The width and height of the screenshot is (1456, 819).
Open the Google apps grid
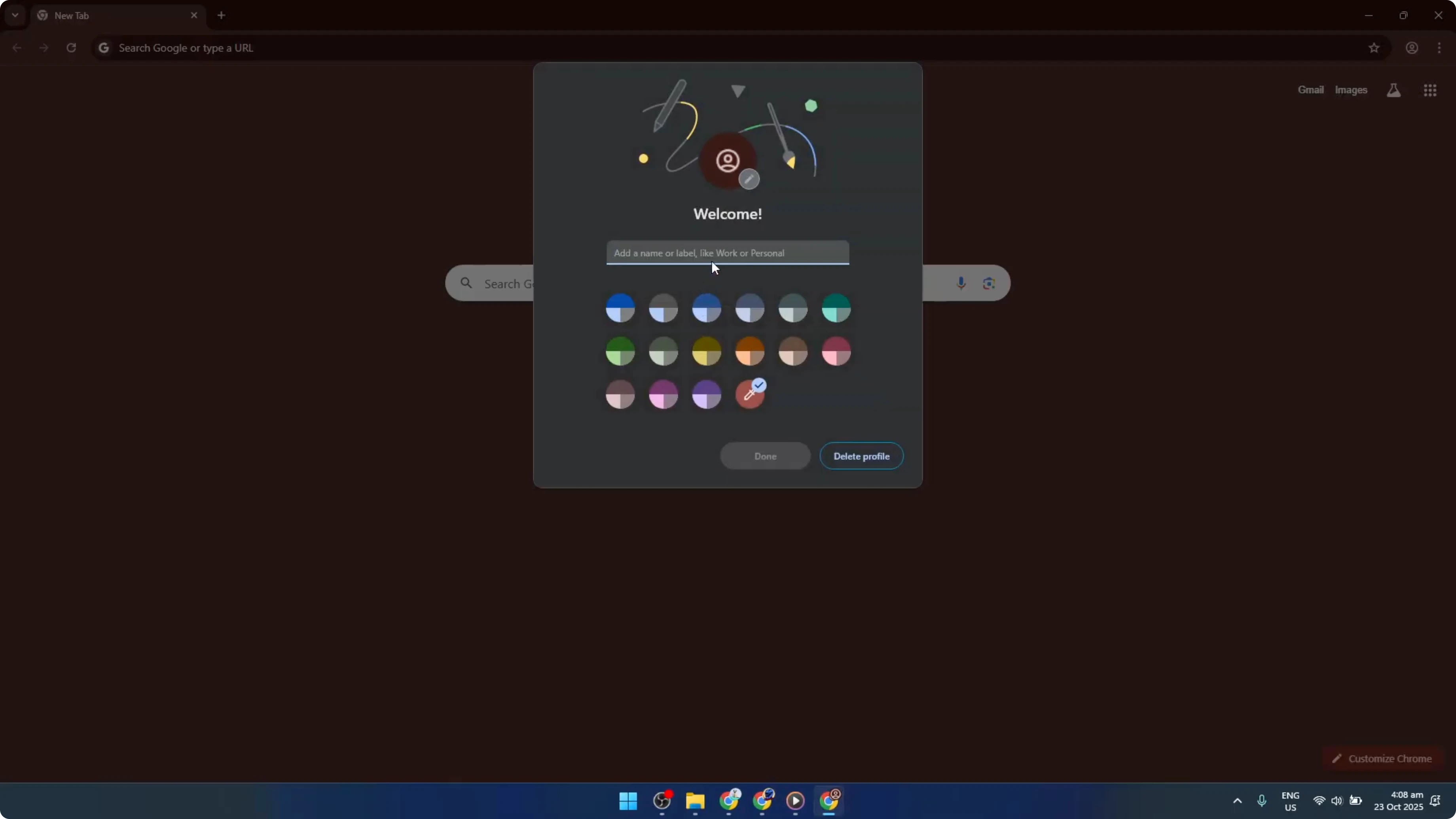(x=1430, y=90)
